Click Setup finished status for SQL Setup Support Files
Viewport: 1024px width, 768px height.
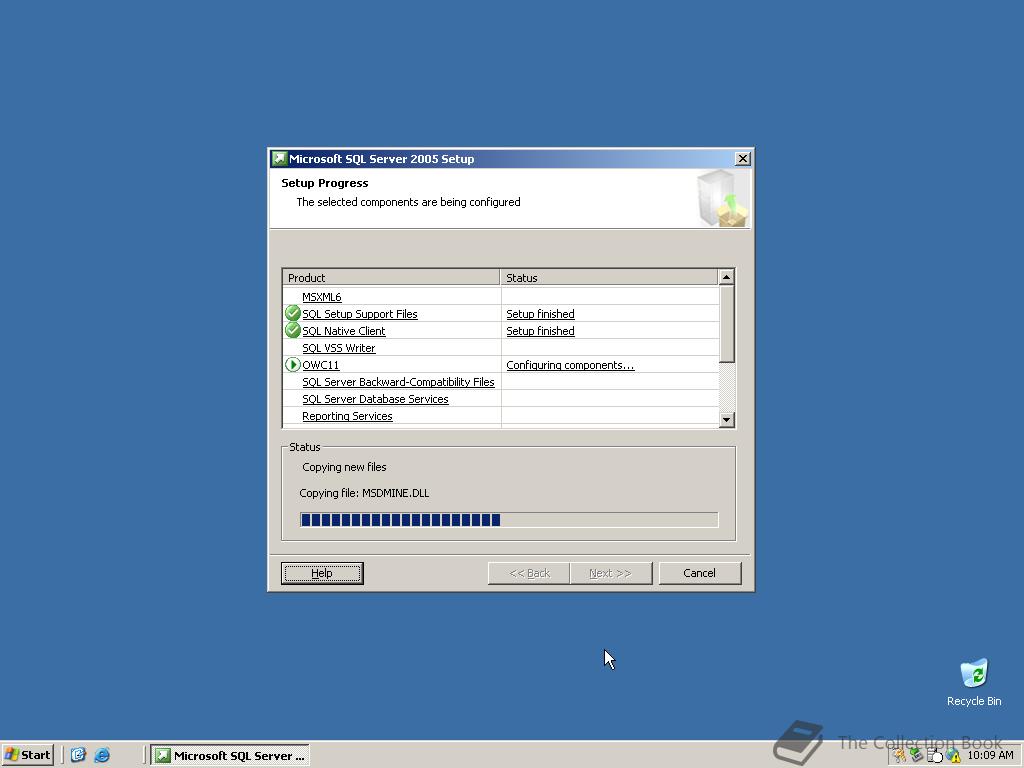tap(540, 314)
